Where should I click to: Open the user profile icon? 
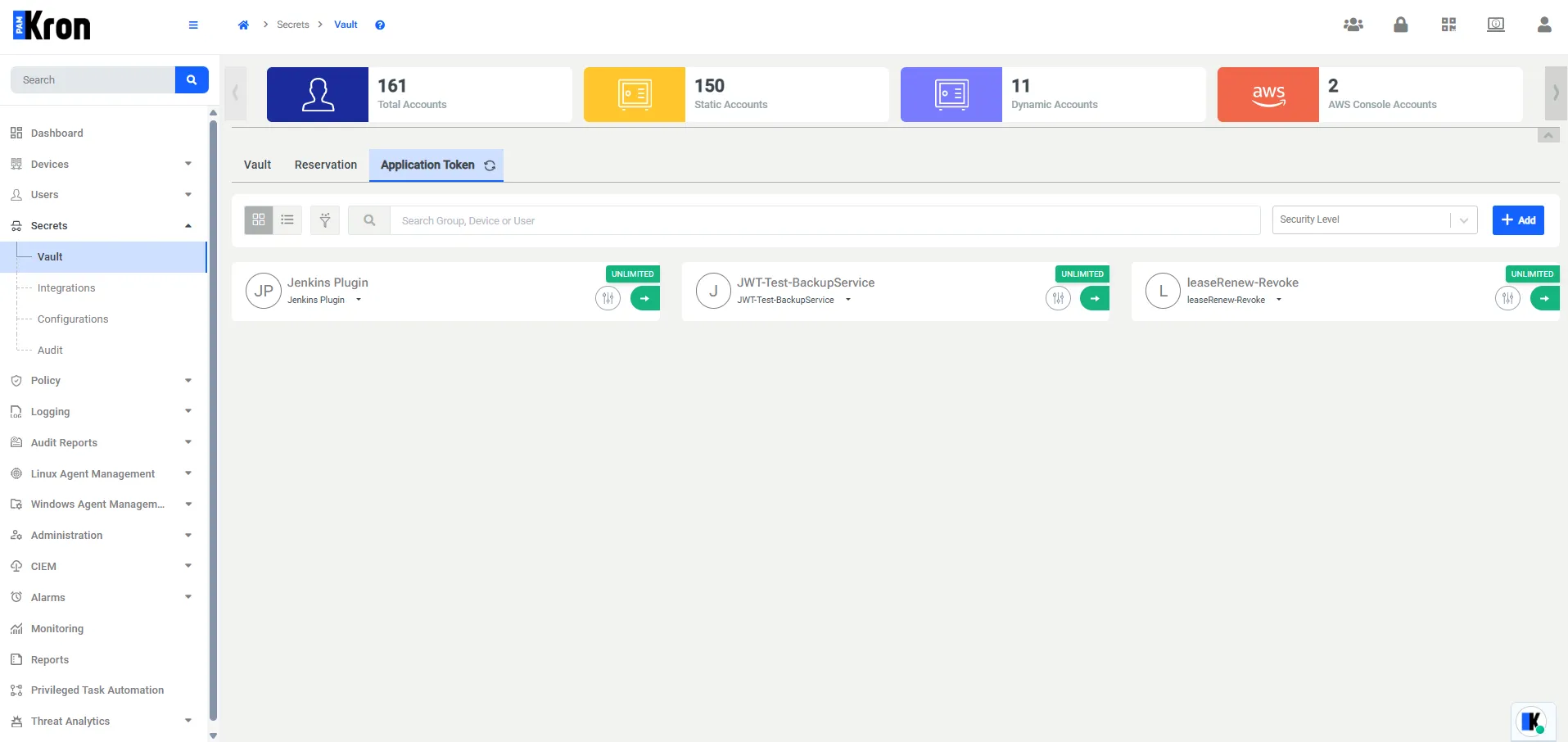coord(1544,25)
